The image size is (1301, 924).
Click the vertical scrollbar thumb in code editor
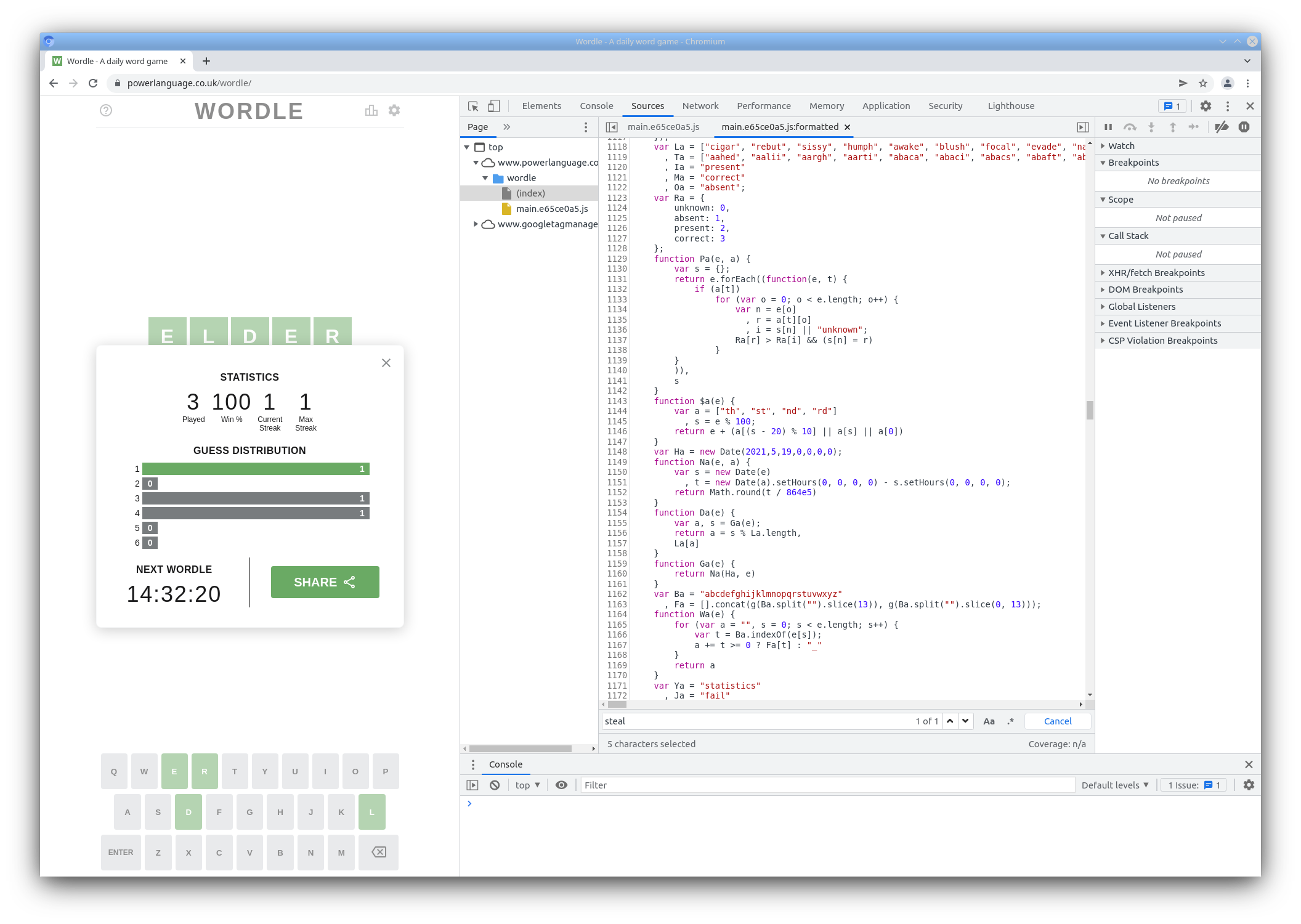[1090, 410]
